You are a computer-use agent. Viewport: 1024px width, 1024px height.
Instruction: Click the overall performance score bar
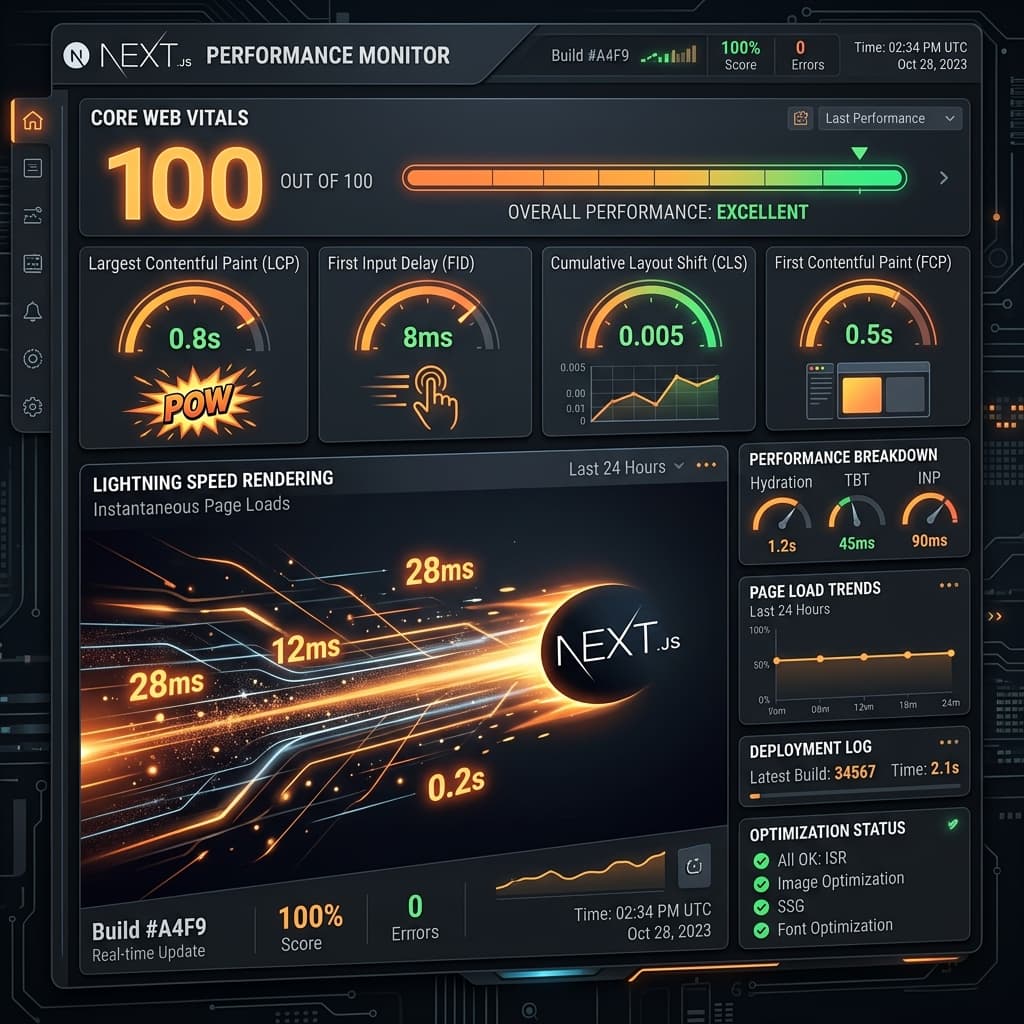[x=654, y=178]
